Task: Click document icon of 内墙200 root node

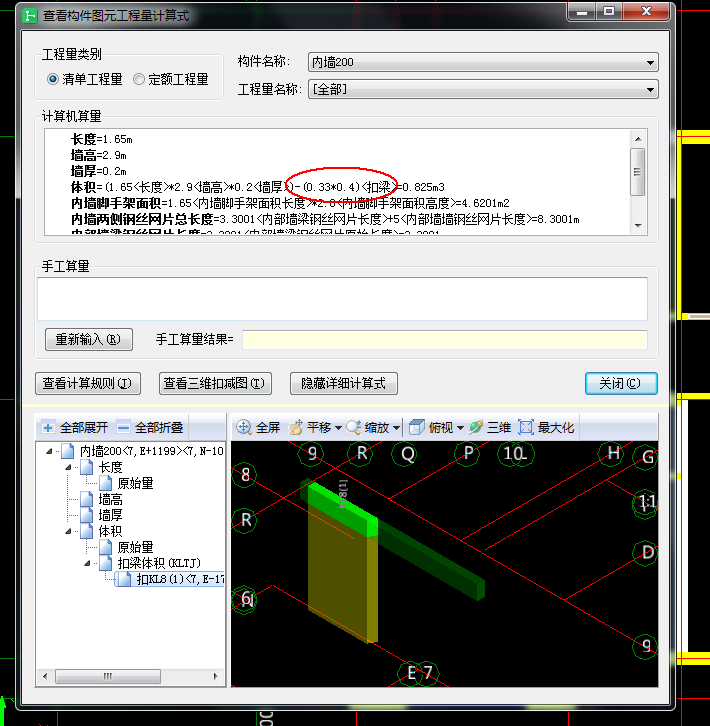Action: click(68, 451)
